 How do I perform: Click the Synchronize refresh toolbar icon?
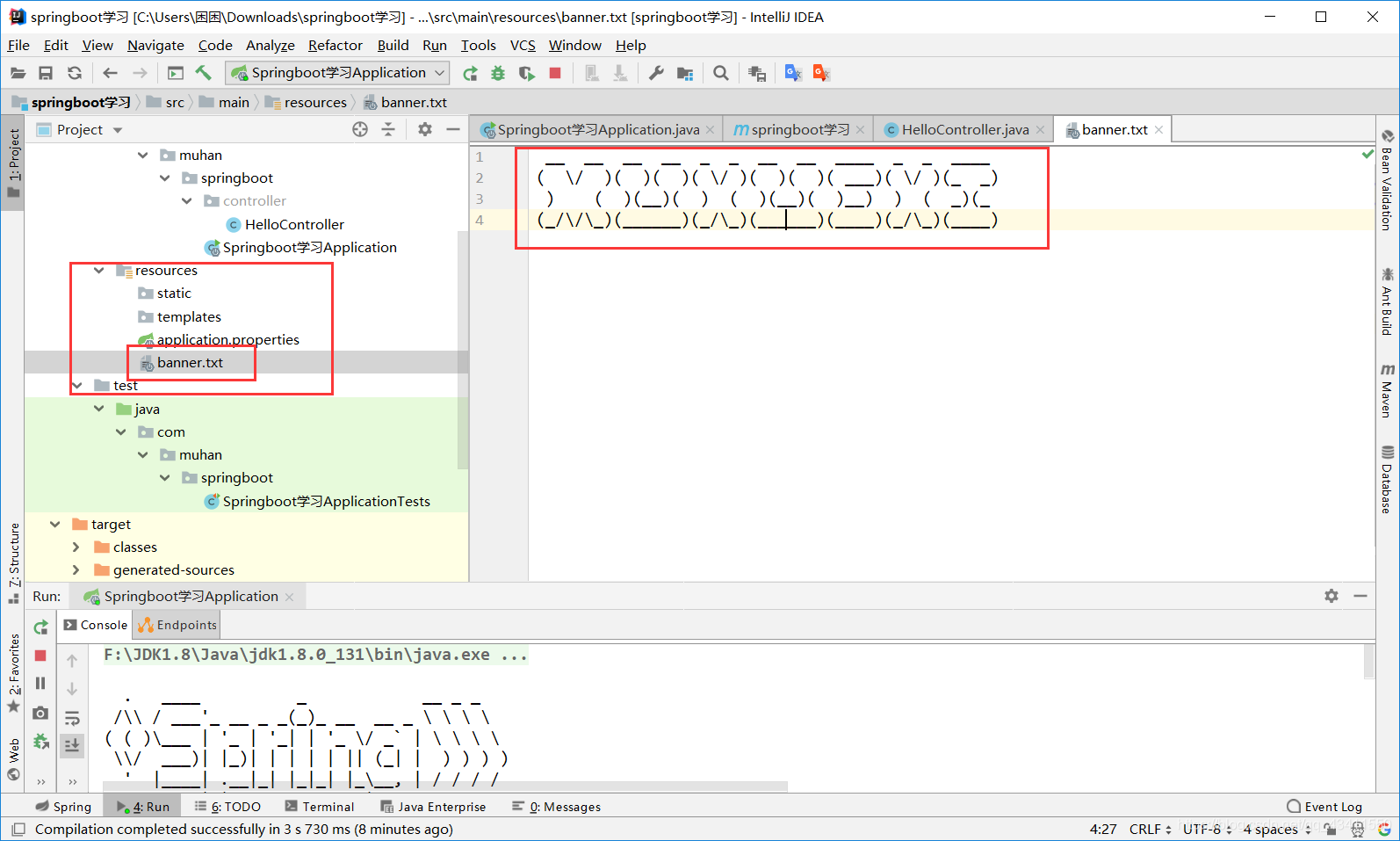(x=75, y=73)
